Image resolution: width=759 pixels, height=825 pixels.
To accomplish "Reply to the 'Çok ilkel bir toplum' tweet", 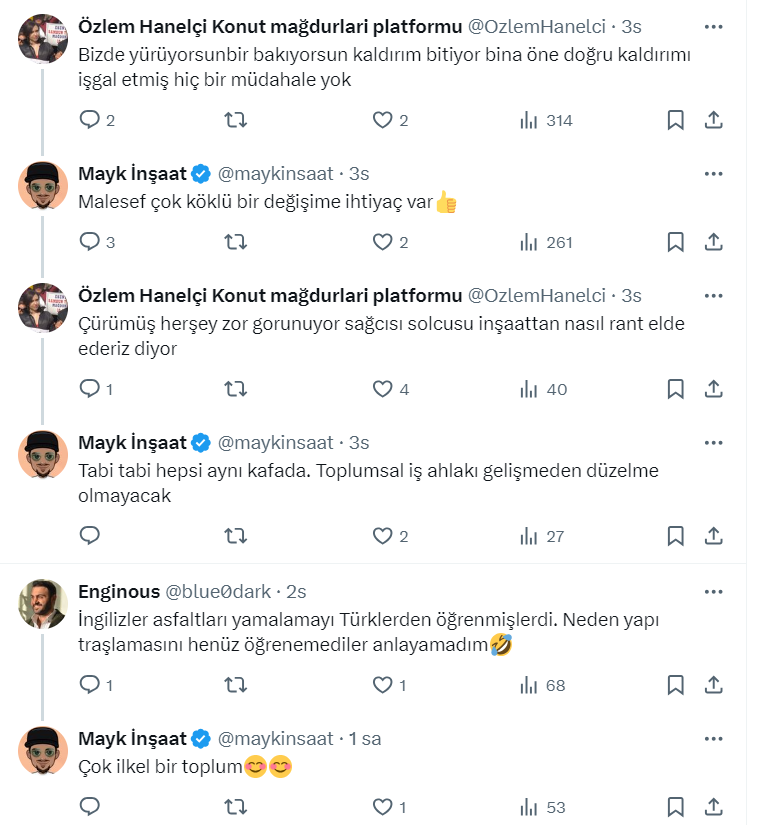I will (90, 807).
